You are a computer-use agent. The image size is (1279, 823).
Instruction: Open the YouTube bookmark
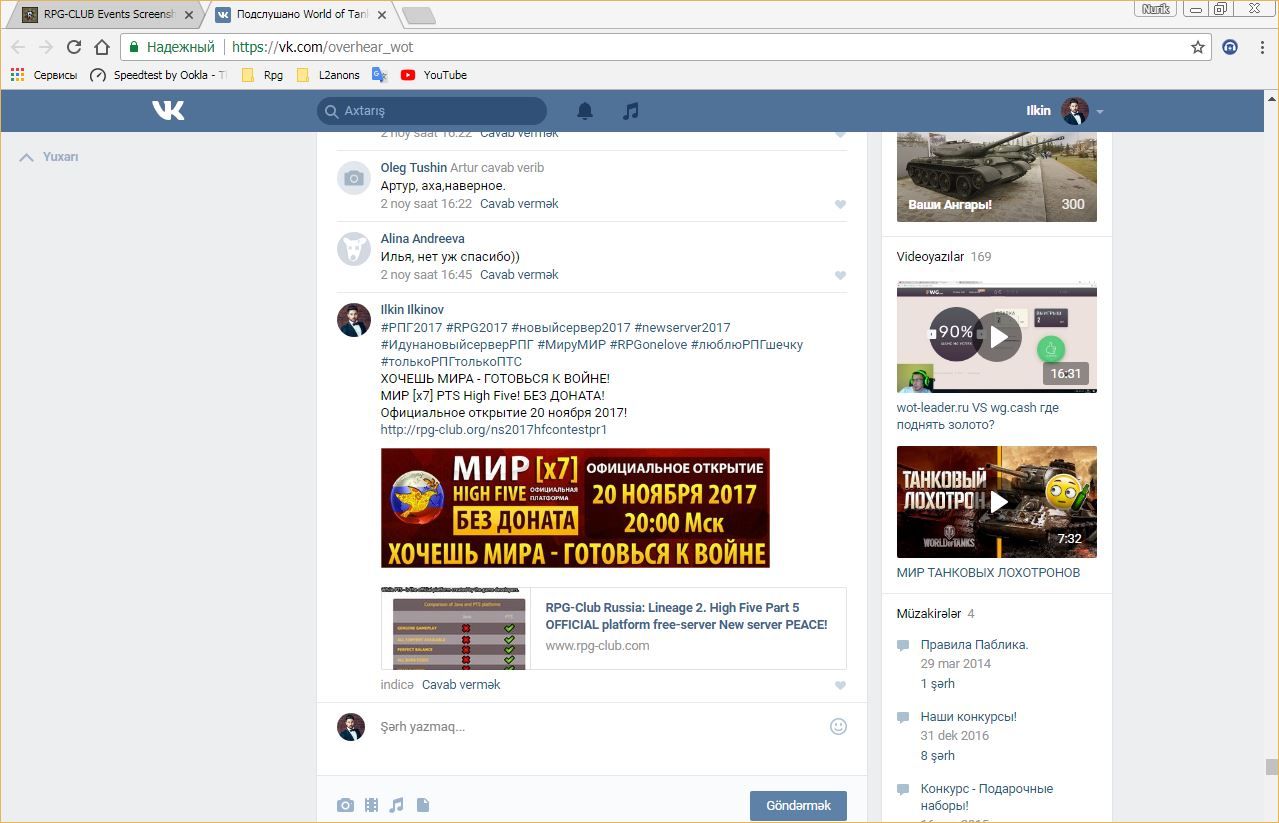click(x=434, y=75)
